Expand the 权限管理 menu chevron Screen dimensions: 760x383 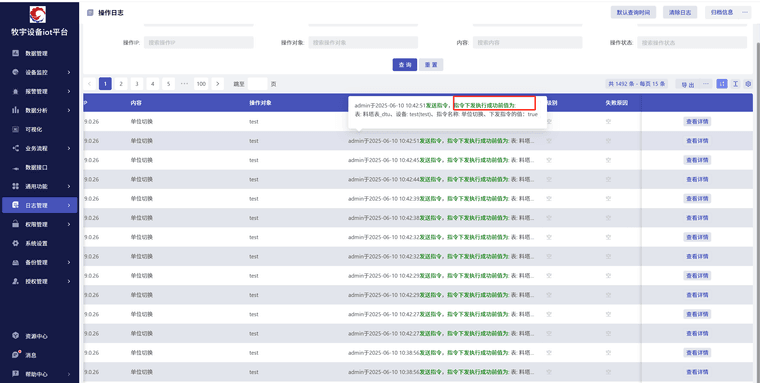point(69,224)
